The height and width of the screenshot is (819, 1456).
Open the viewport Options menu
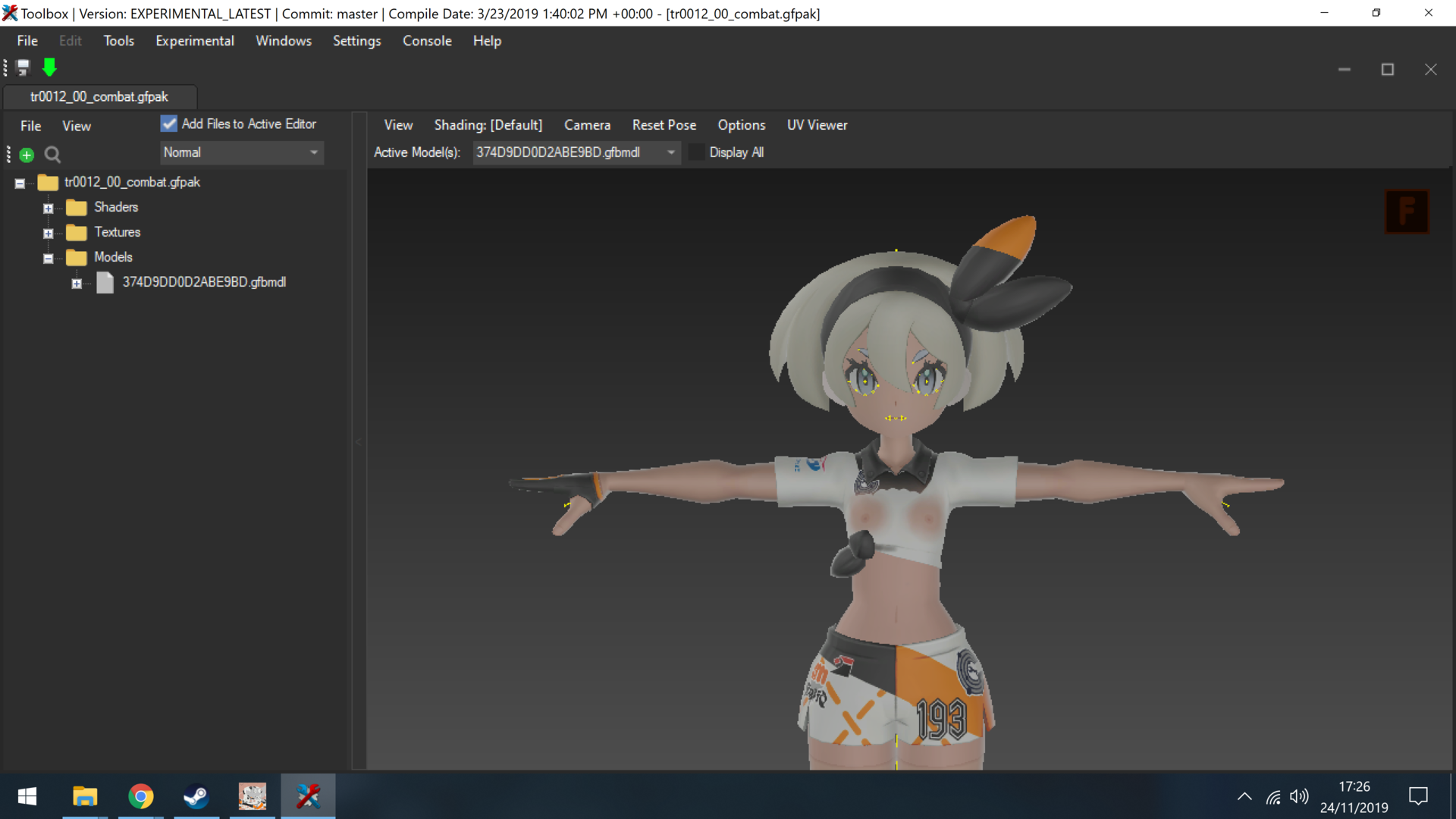point(742,125)
